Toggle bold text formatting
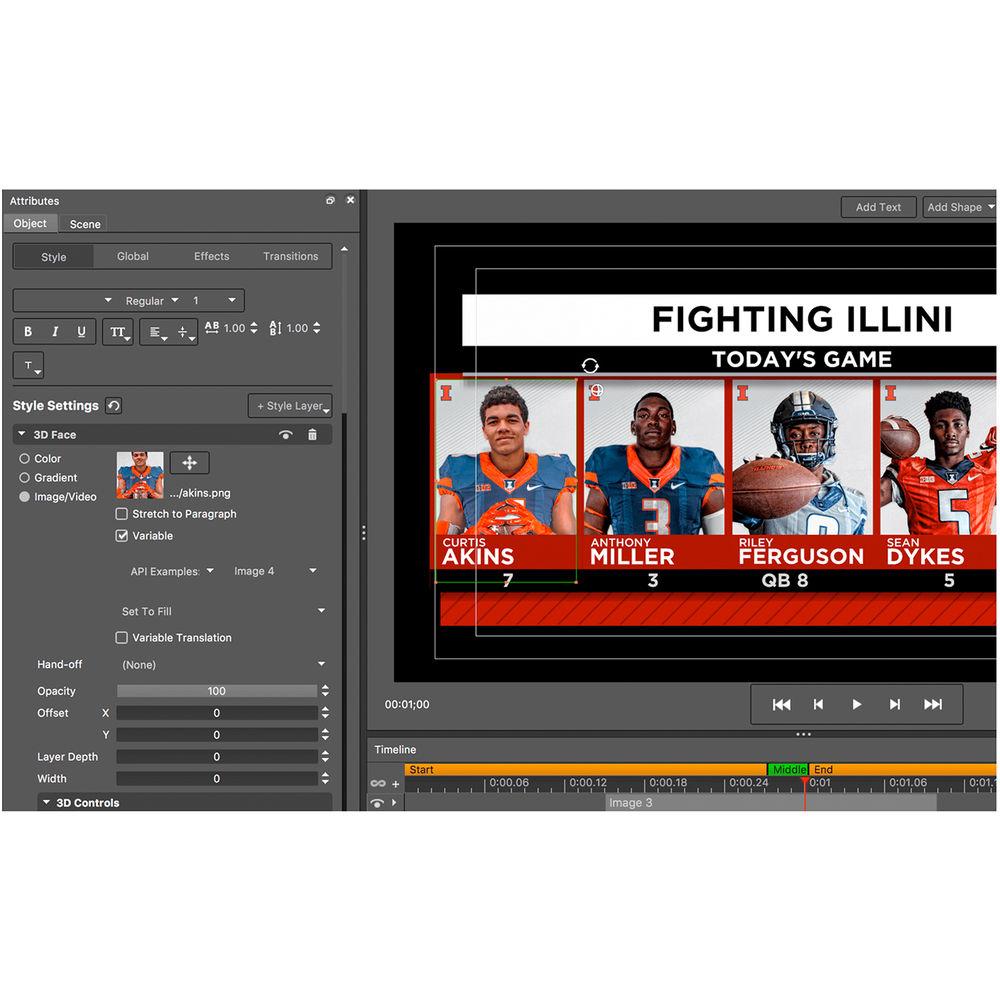 pyautogui.click(x=27, y=331)
